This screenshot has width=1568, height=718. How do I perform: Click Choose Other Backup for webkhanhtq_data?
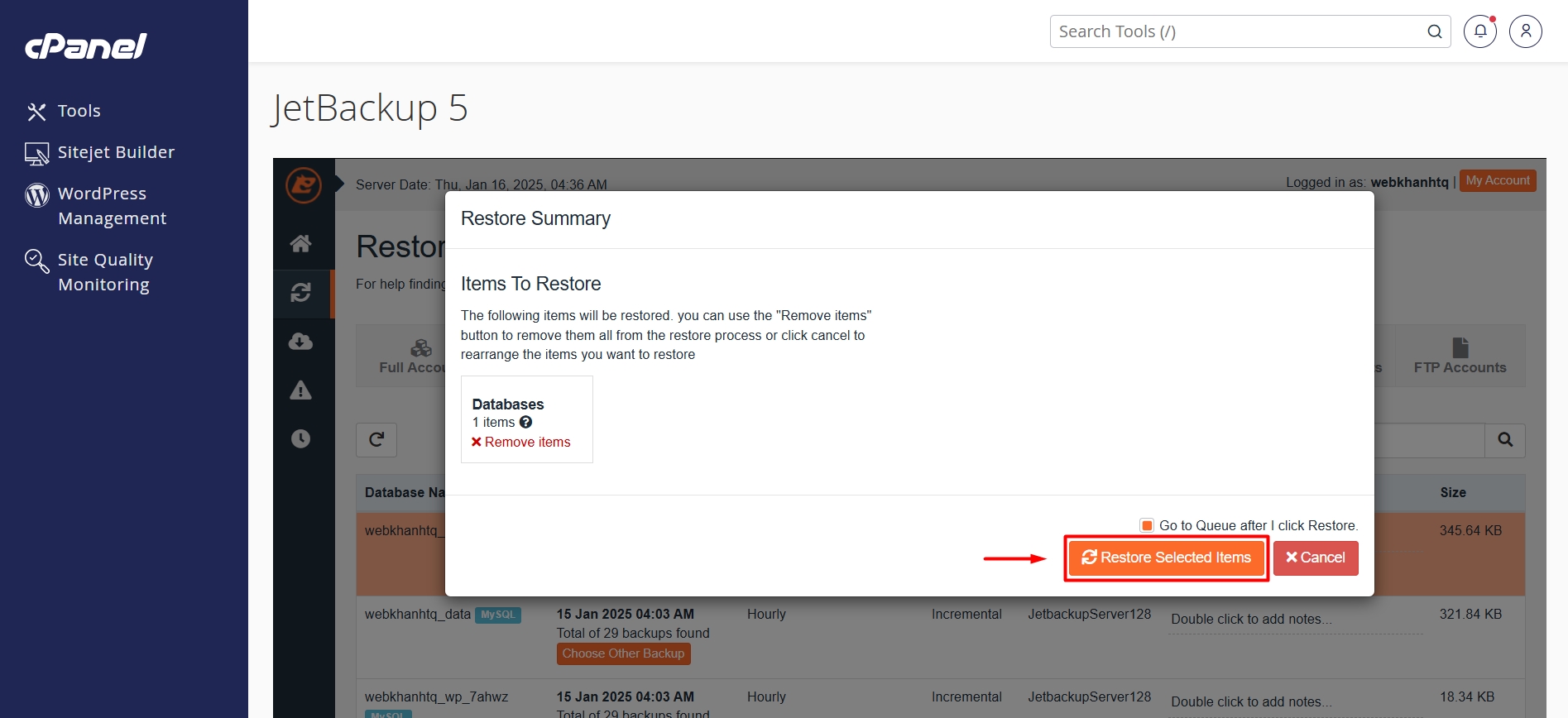(623, 653)
